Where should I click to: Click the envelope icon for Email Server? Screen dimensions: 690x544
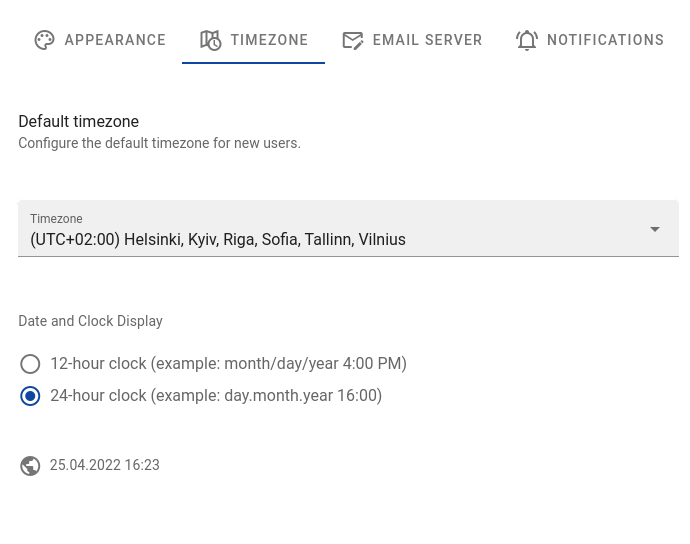point(352,40)
